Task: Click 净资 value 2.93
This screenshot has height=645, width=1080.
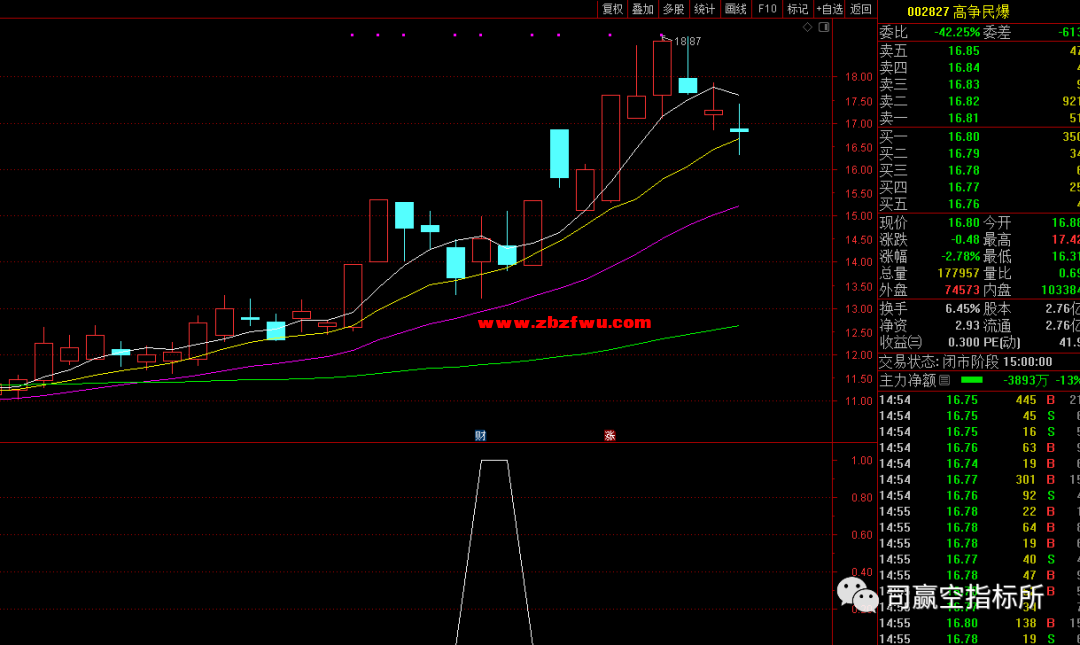Action: (967, 325)
